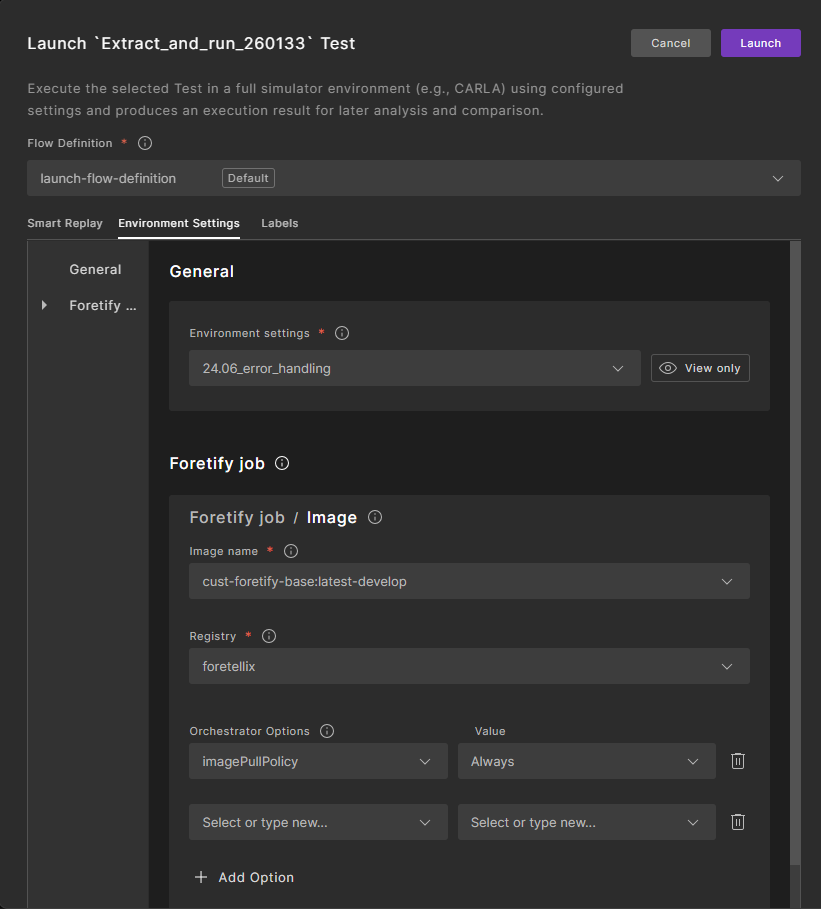Click info icon beside Orchestrator Options
821x909 pixels.
click(327, 731)
